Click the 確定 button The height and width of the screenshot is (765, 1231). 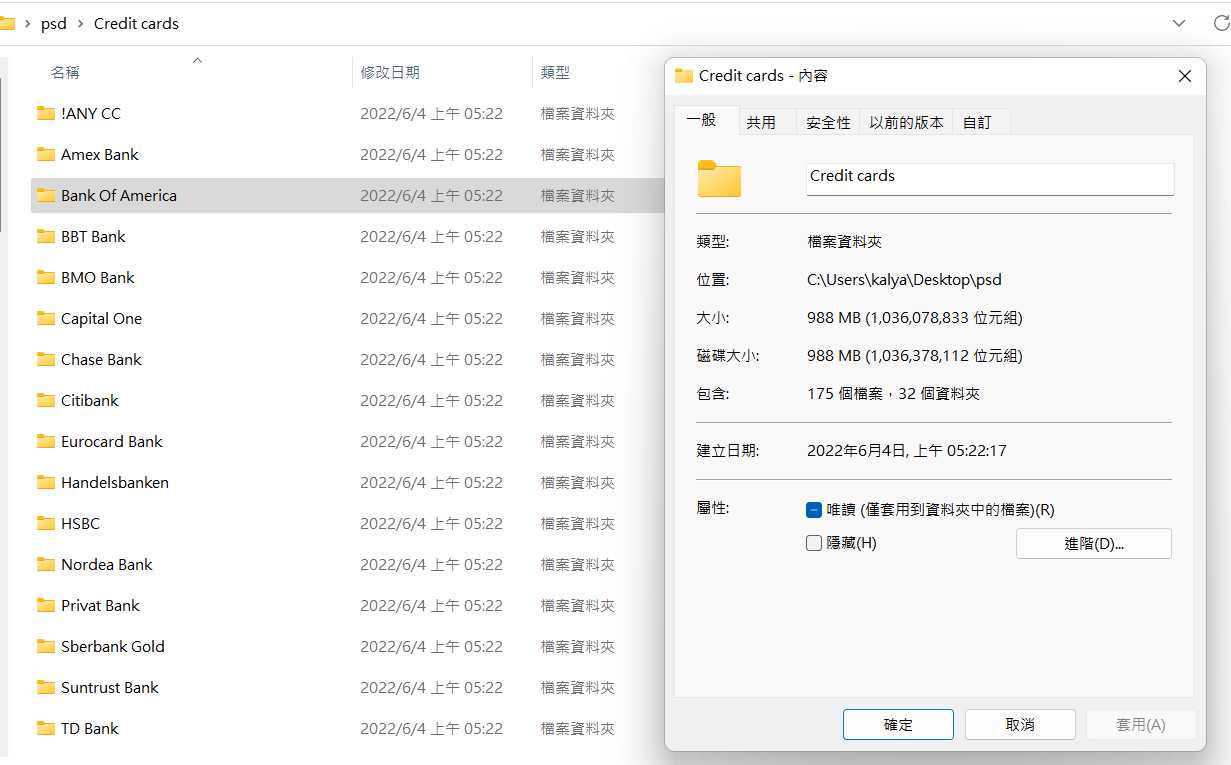898,725
